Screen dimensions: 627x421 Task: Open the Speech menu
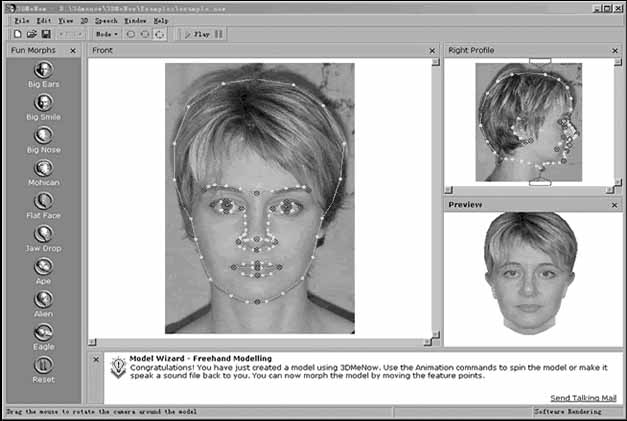click(106, 20)
